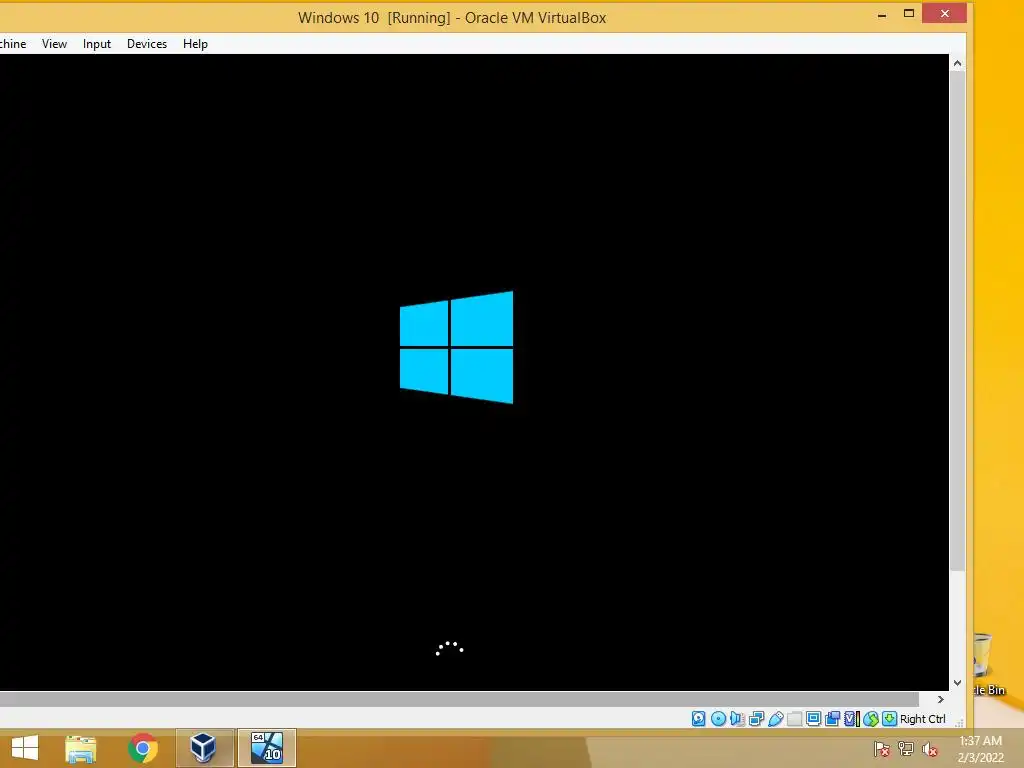
Task: Switch to VirtualBox Manager taskbar icon
Action: coord(204,748)
